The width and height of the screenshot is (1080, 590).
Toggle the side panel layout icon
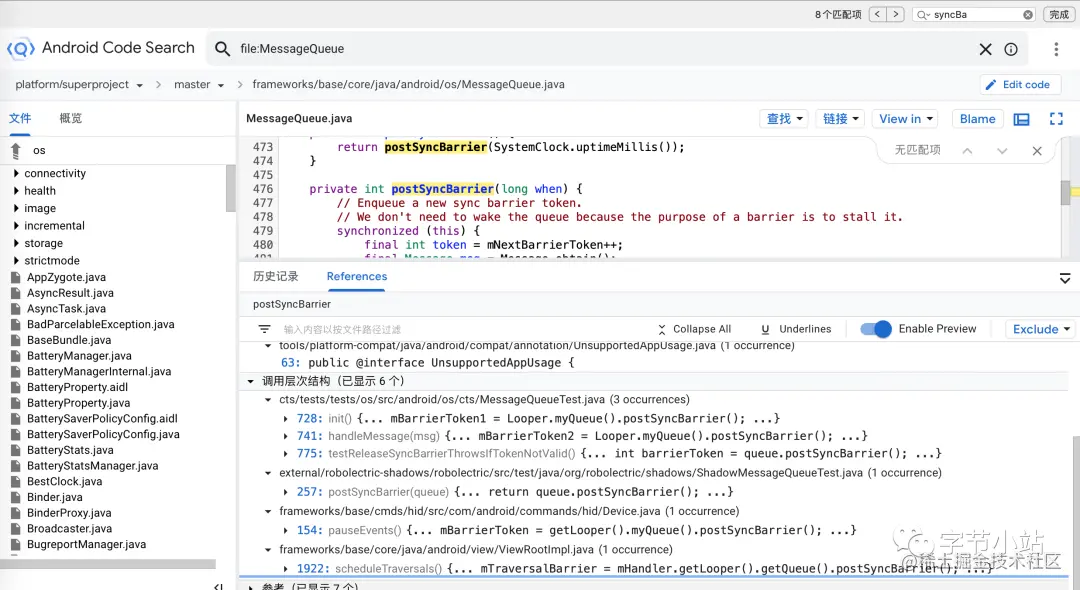(x=1021, y=119)
